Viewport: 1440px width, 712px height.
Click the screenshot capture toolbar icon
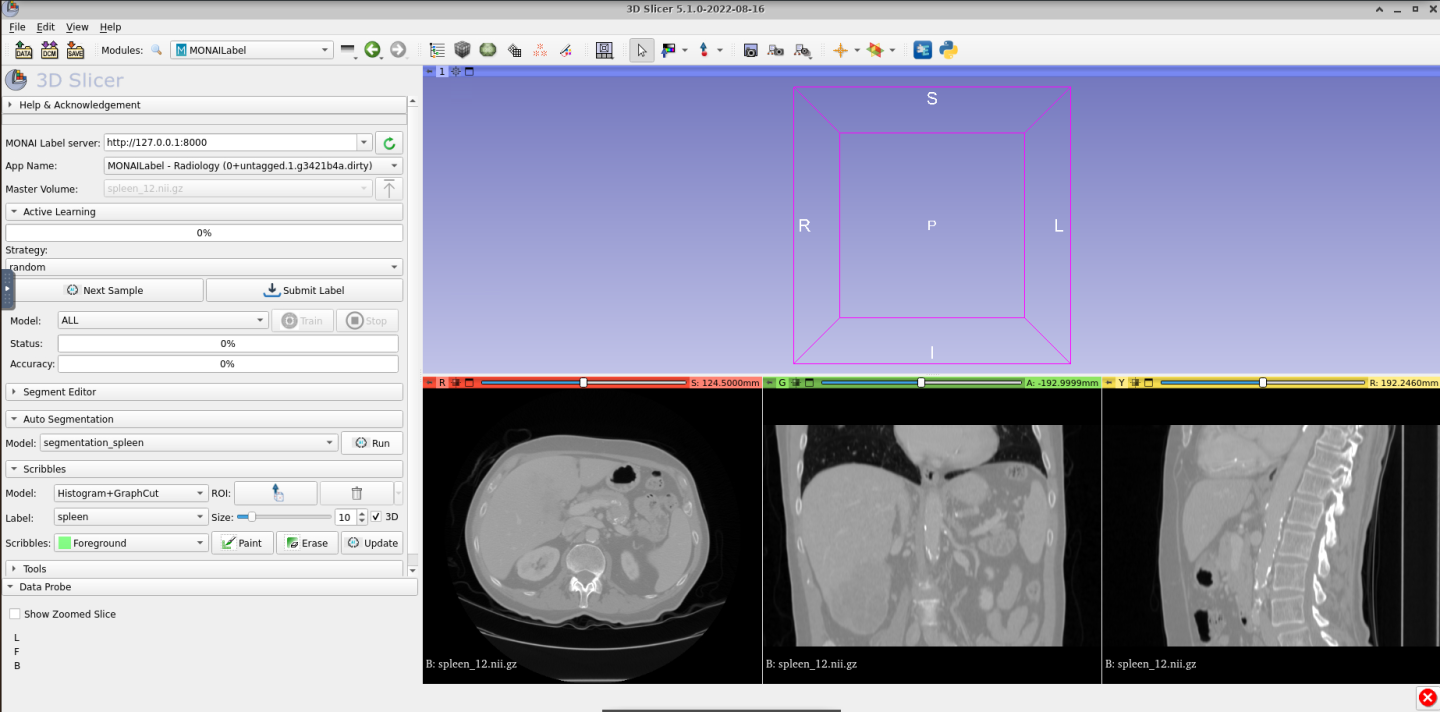[750, 50]
